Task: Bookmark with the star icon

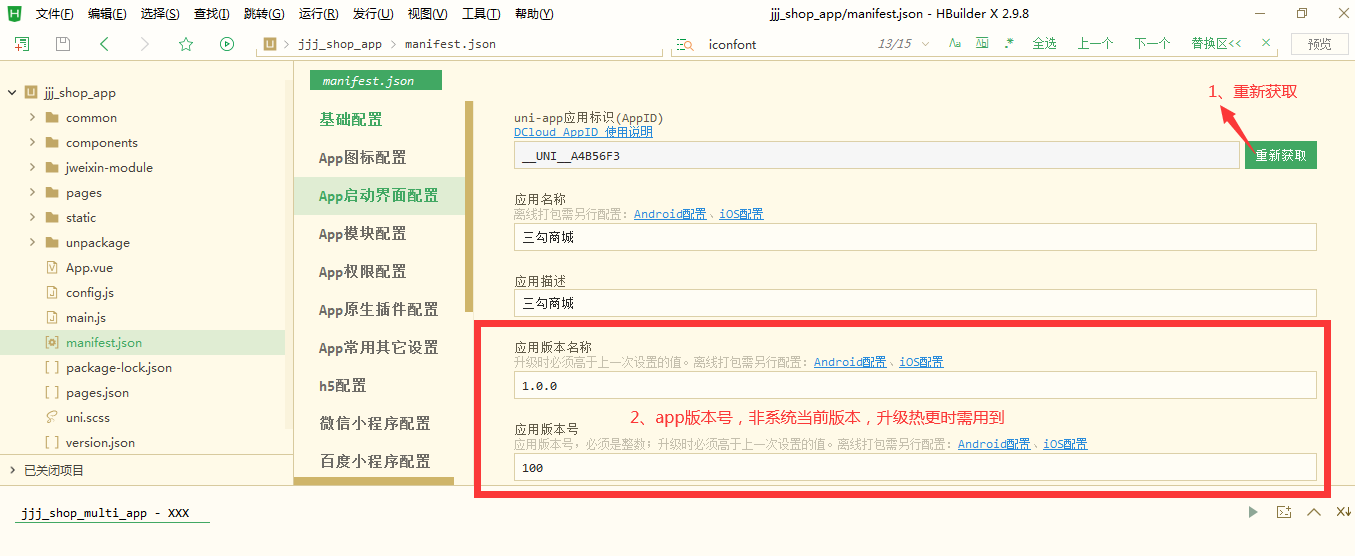Action: coord(185,44)
